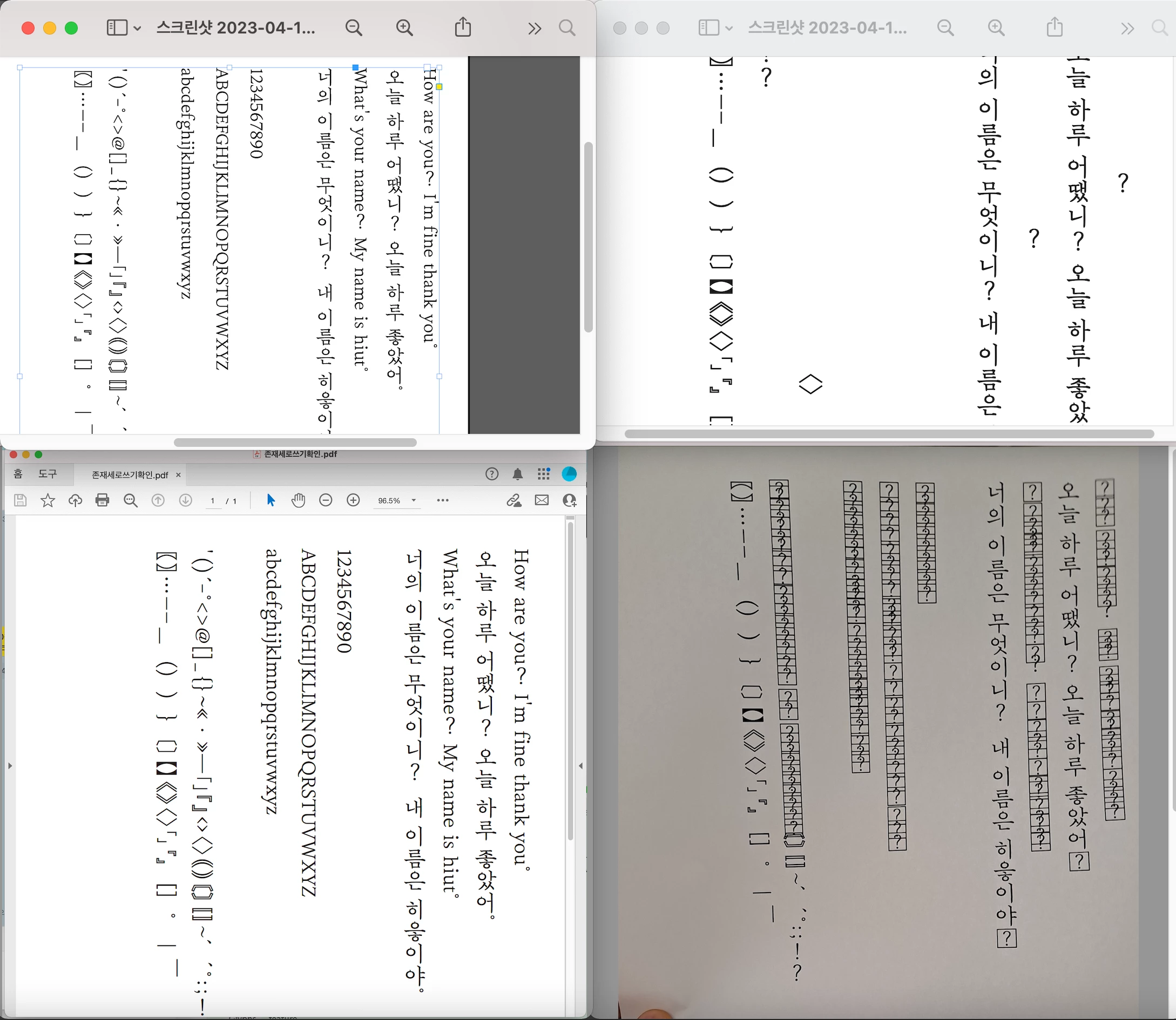Share link via cloud link icon
Image resolution: width=1176 pixels, height=1020 pixels.
pyautogui.click(x=513, y=500)
